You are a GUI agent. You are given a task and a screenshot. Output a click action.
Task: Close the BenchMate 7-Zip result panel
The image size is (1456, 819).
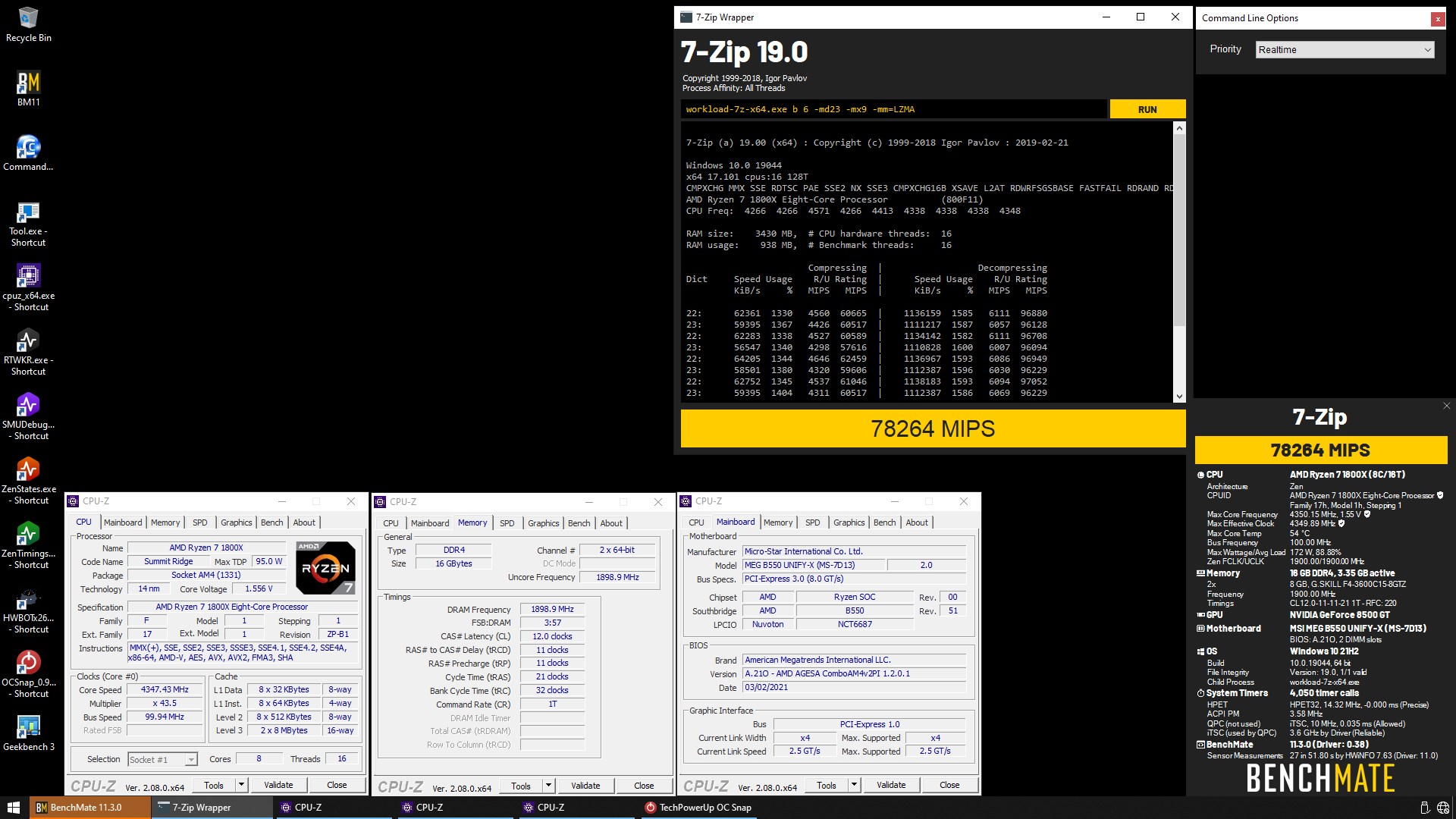1446,406
